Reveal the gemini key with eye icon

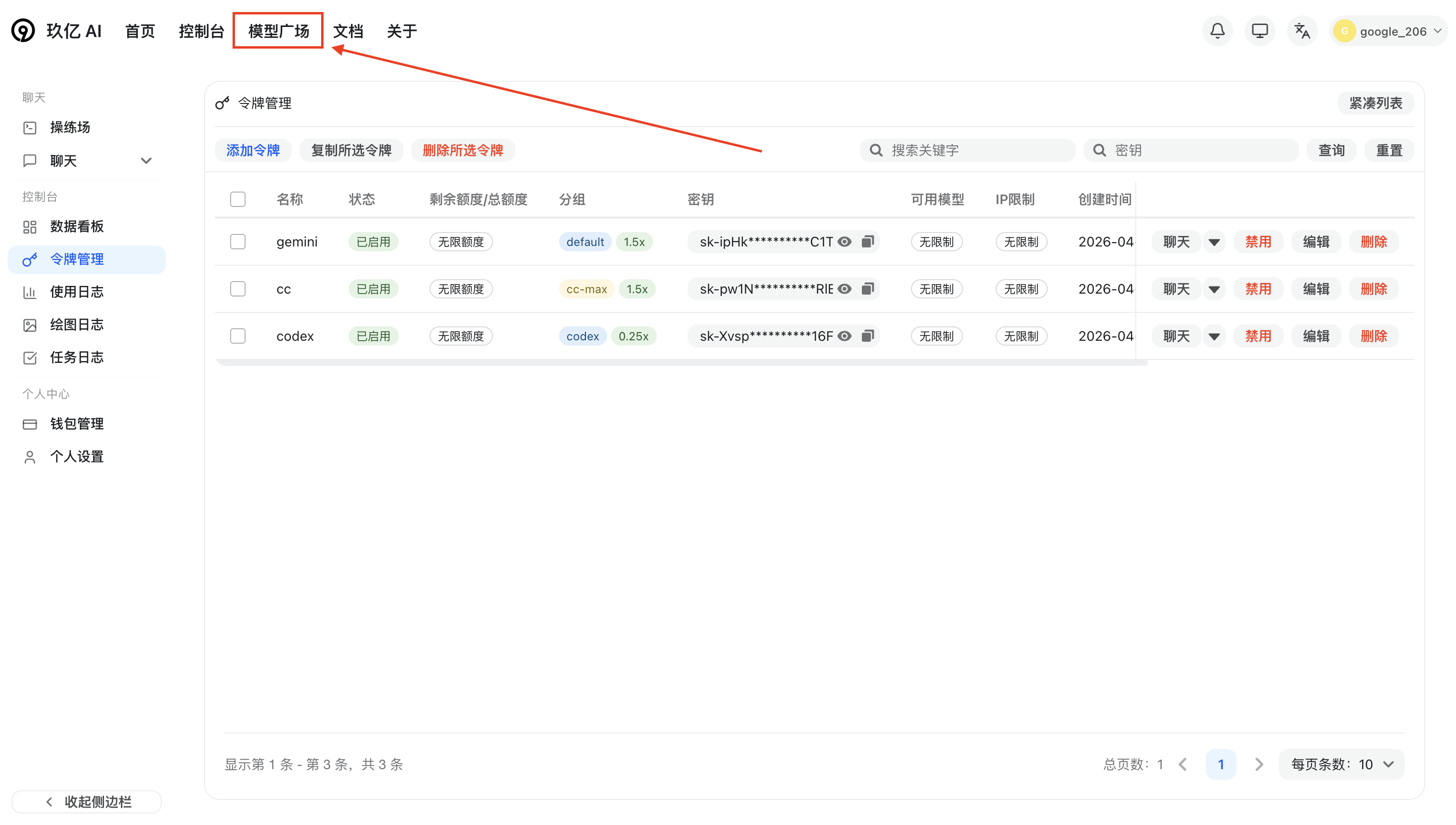845,242
